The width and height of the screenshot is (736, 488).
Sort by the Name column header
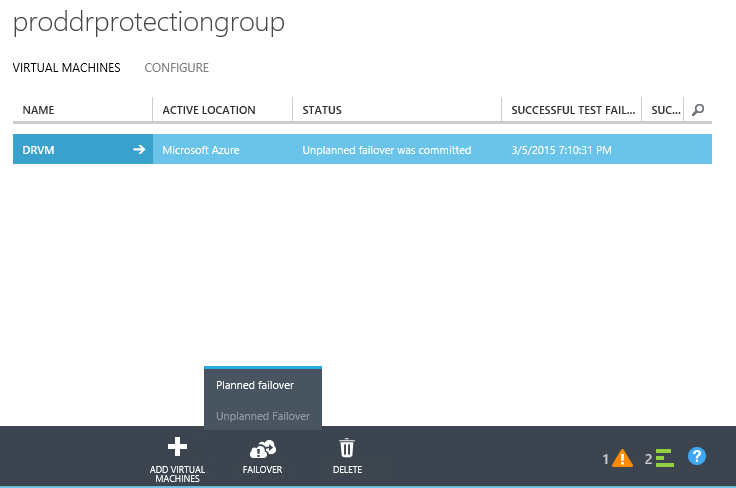tap(39, 110)
